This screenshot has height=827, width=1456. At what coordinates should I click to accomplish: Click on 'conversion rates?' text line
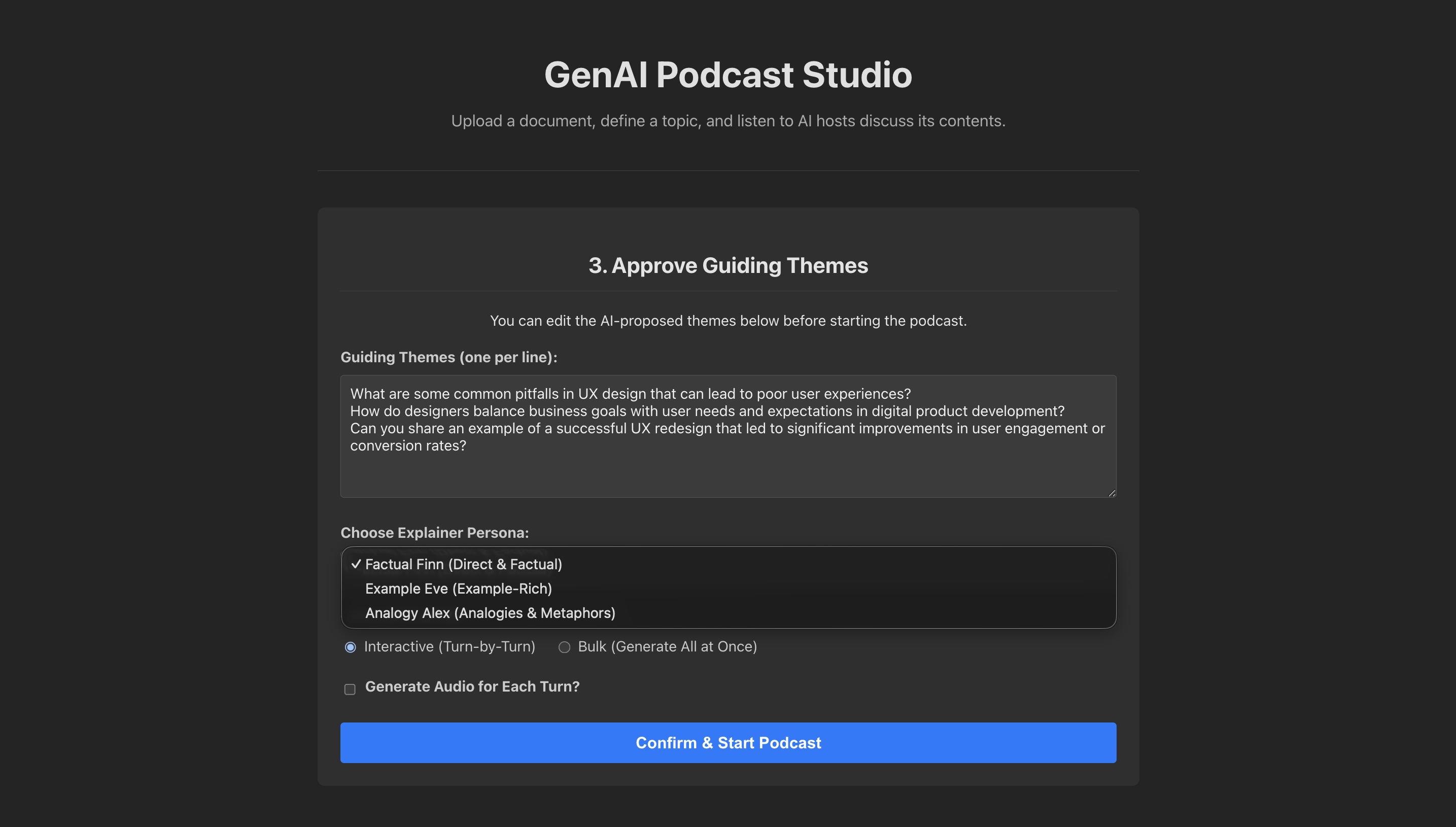tap(408, 446)
